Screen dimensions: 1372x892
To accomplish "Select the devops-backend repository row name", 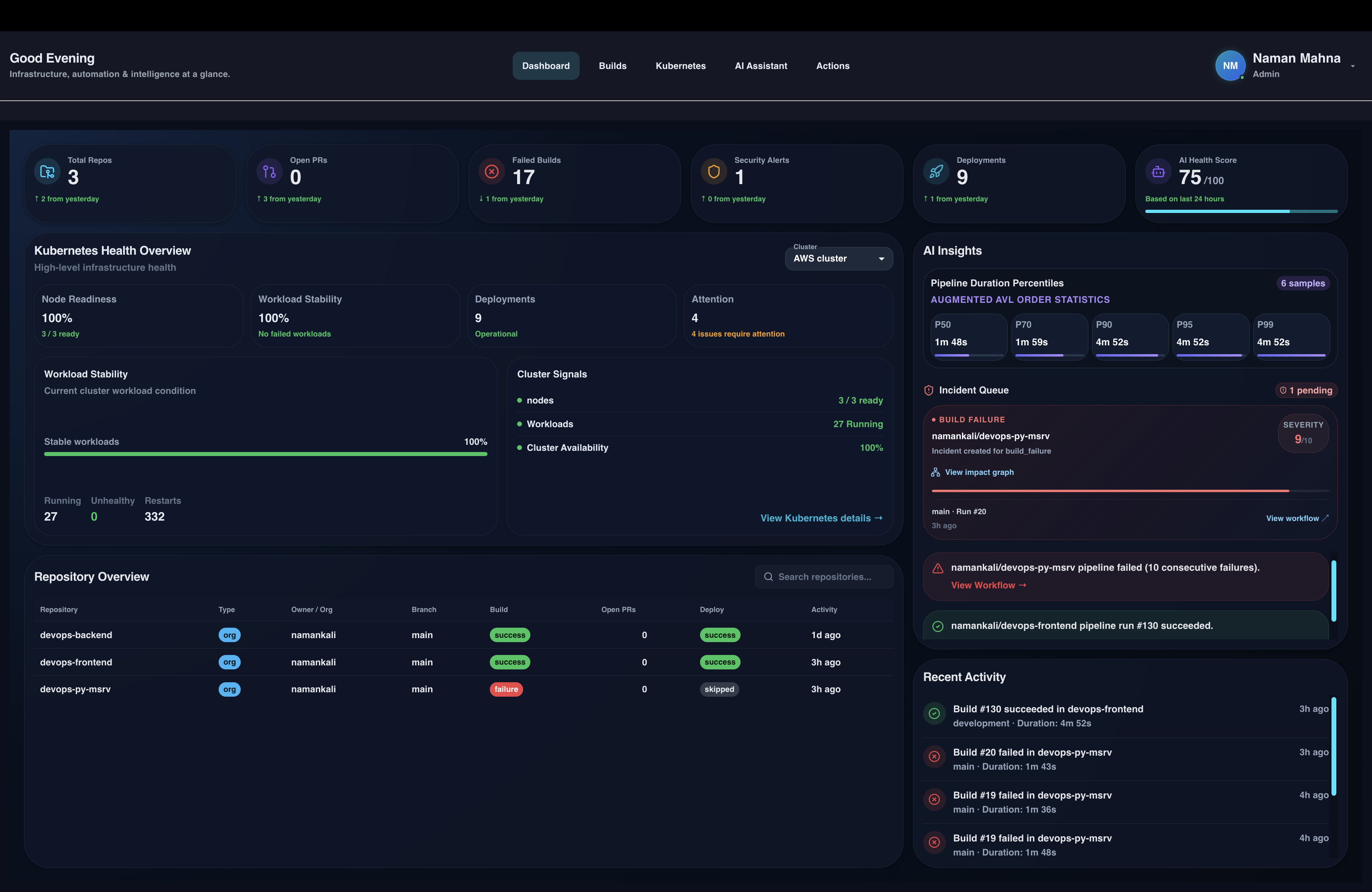I will [x=76, y=635].
